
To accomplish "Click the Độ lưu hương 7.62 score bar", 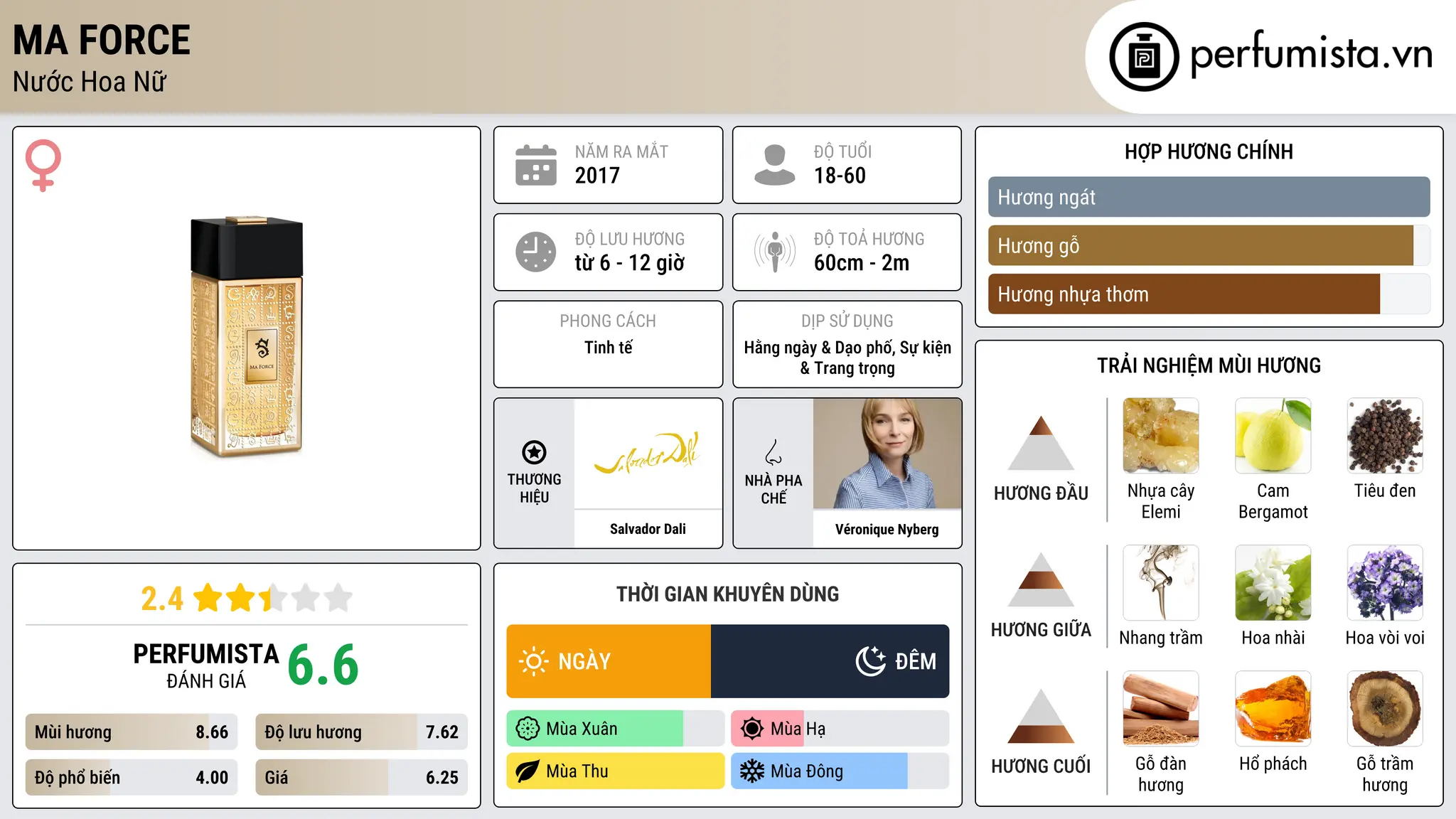I will click(x=361, y=732).
